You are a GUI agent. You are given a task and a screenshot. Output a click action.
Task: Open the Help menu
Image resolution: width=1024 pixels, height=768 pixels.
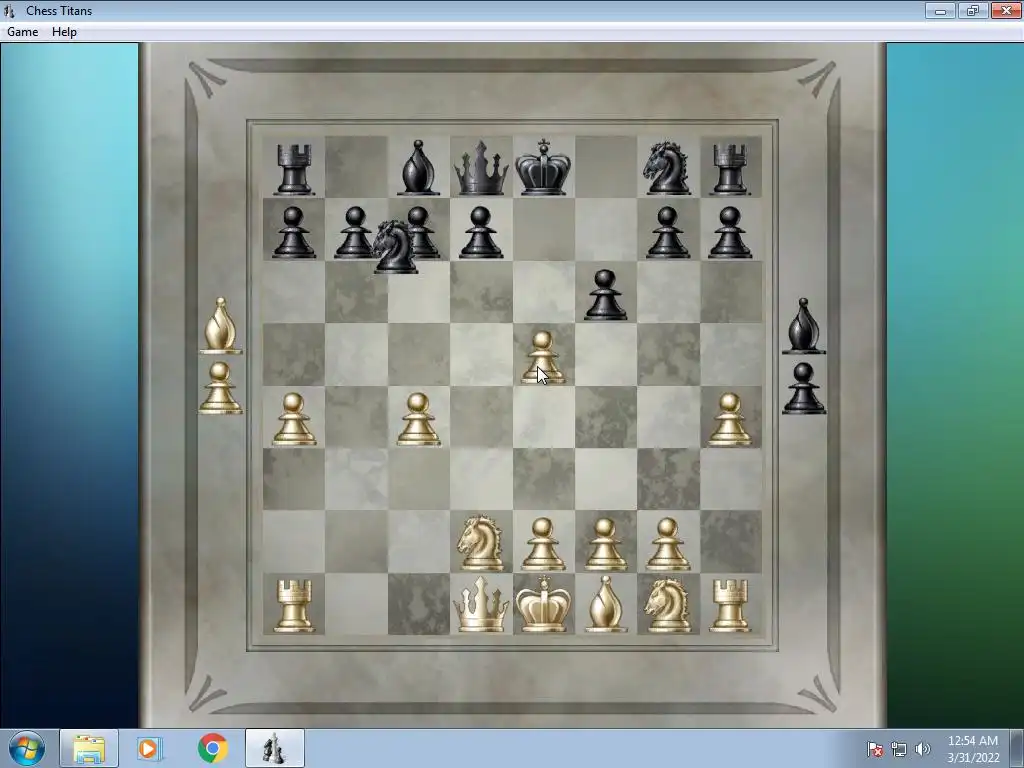pos(64,32)
